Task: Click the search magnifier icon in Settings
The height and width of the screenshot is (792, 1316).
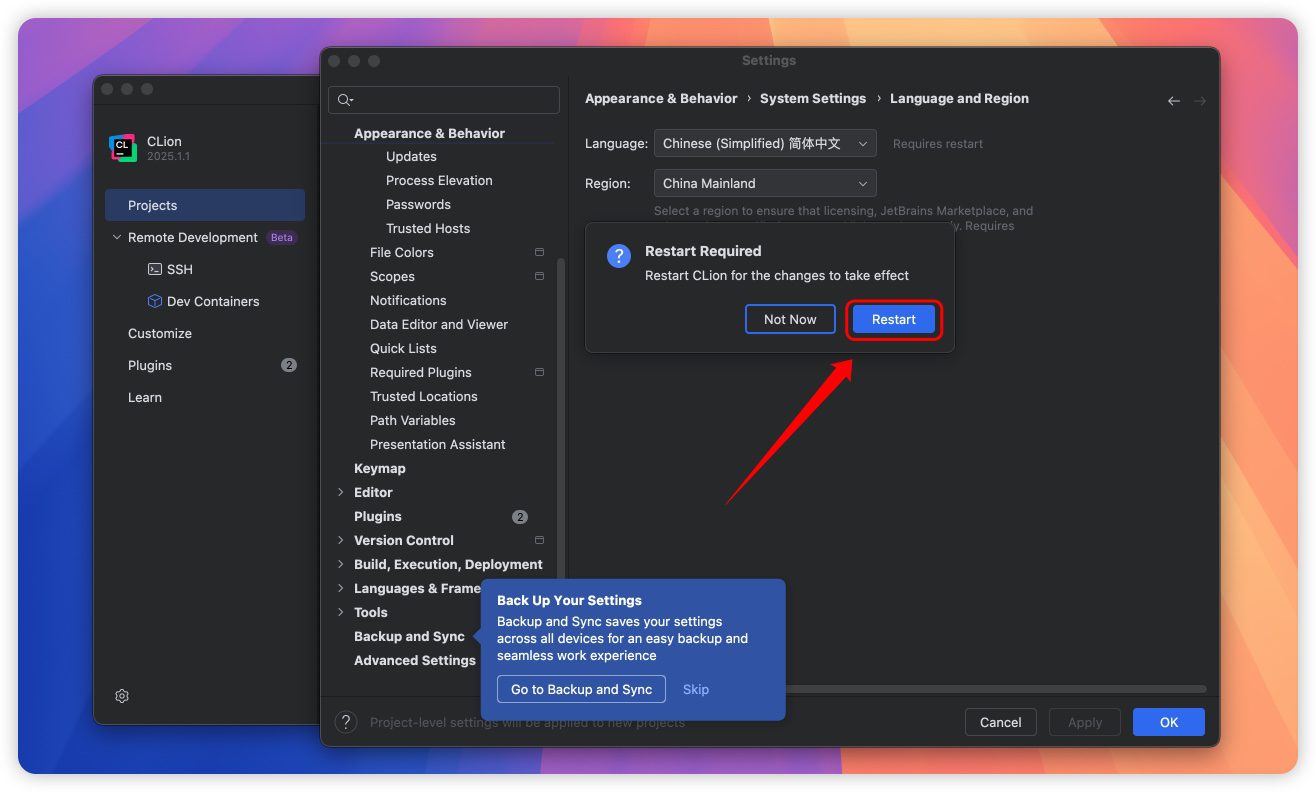Action: click(344, 100)
